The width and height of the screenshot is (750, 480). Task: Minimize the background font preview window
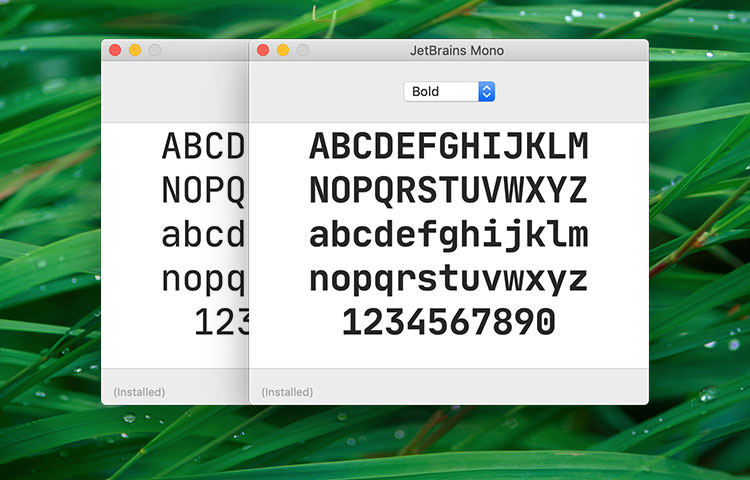coord(135,50)
